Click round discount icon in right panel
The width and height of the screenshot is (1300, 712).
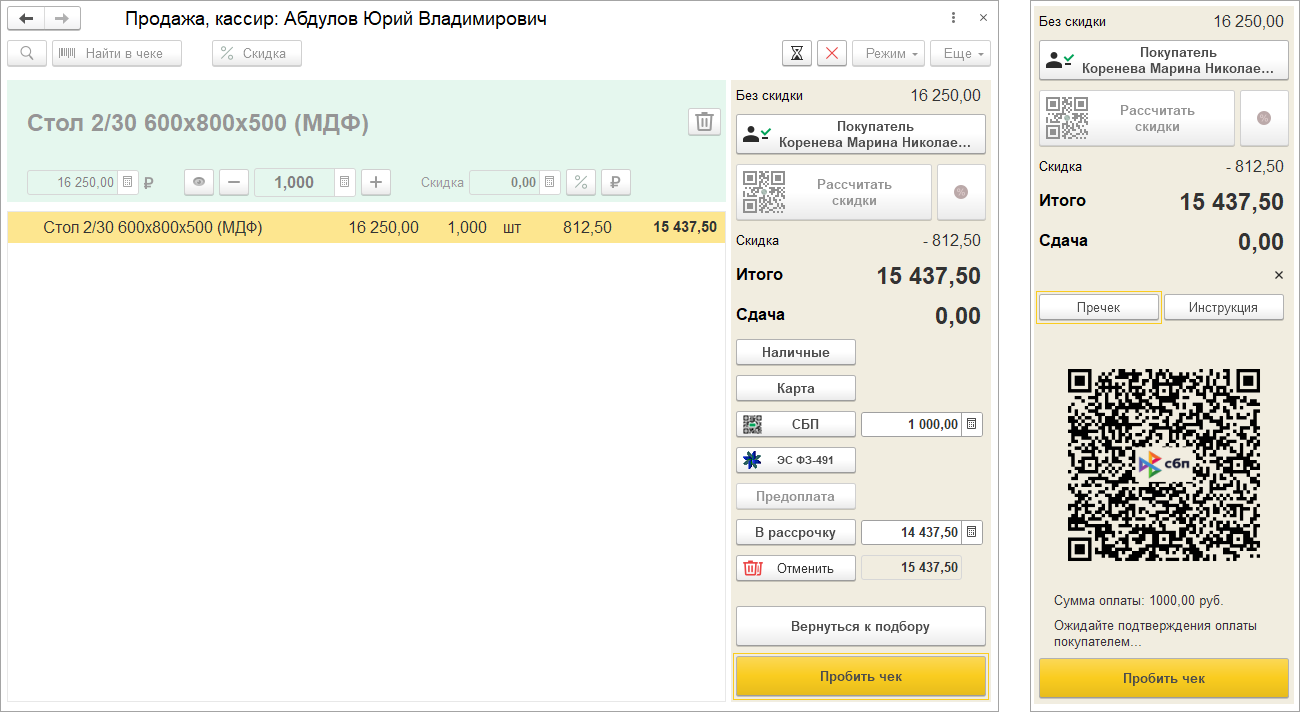pyautogui.click(x=1264, y=118)
